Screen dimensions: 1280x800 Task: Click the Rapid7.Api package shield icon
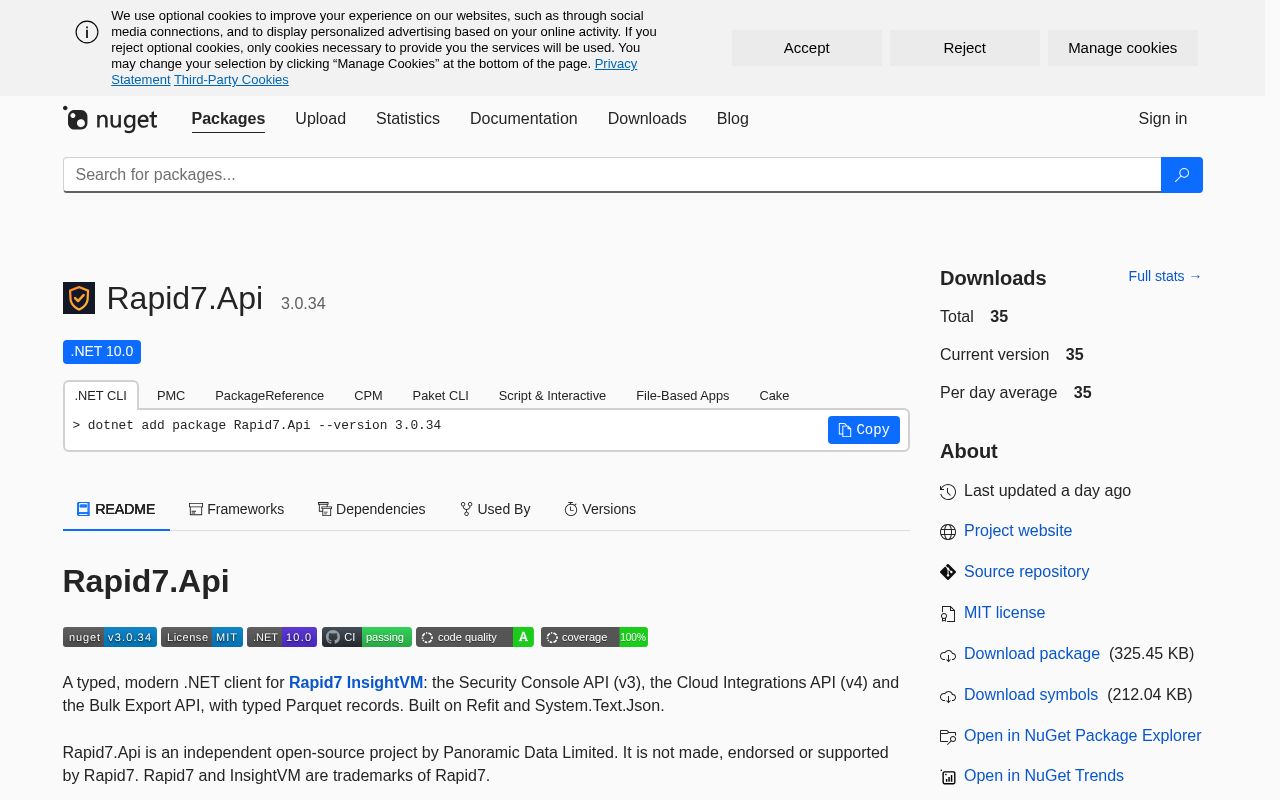(x=79, y=298)
